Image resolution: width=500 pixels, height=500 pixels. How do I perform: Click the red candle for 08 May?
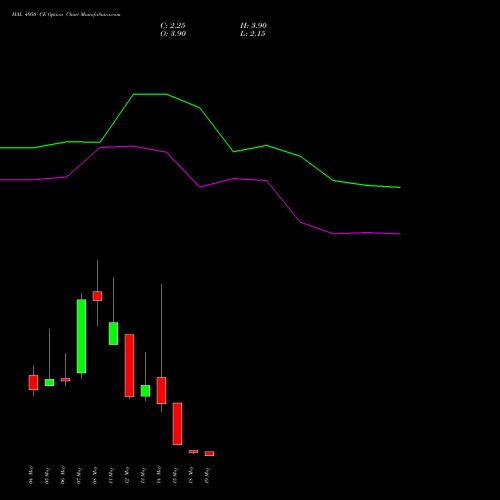click(x=97, y=296)
